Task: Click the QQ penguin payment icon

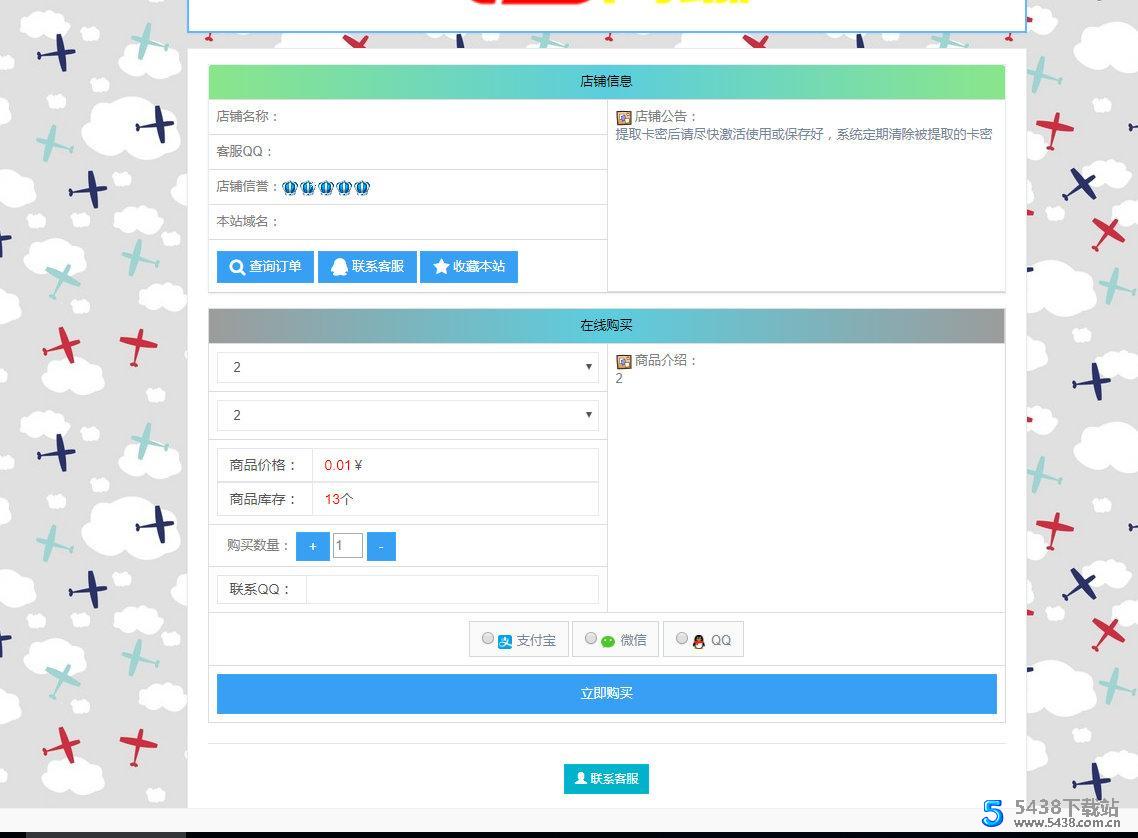Action: tap(697, 640)
